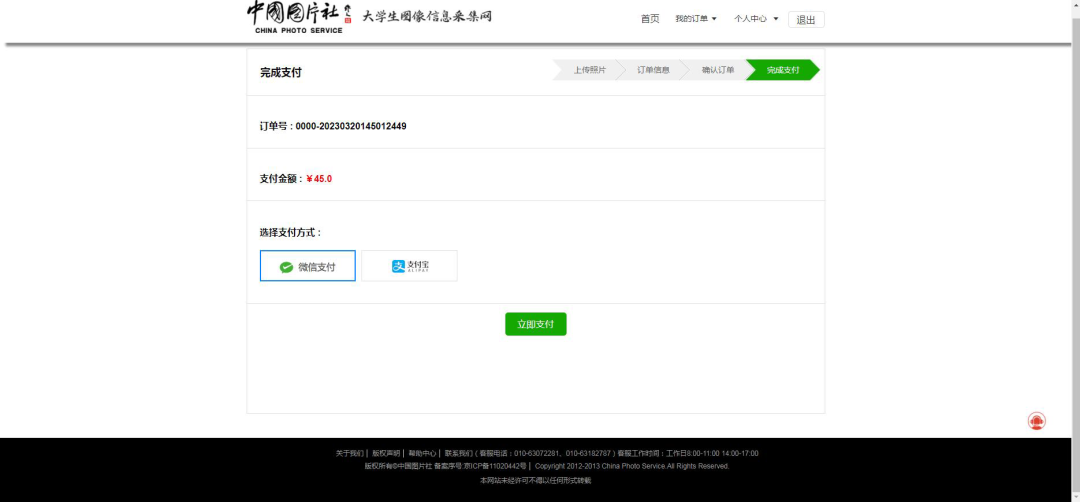
Task: Select the 上传照片 step tab
Action: click(589, 70)
